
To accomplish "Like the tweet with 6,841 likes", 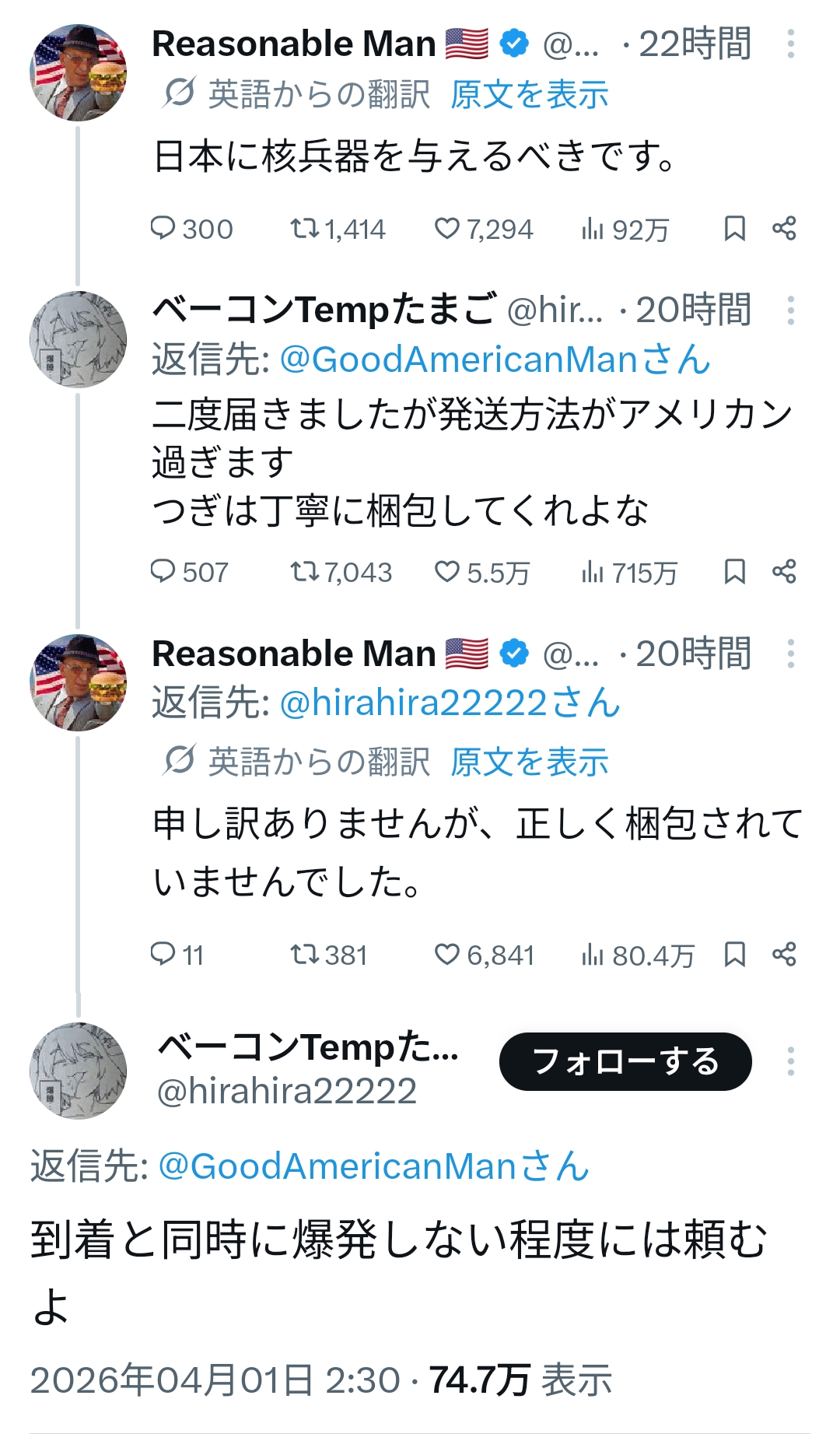I will 447,954.
